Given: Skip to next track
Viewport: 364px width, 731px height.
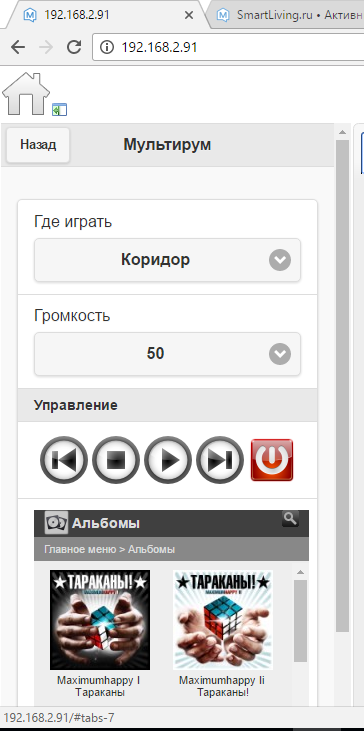Looking at the screenshot, I should (220, 460).
